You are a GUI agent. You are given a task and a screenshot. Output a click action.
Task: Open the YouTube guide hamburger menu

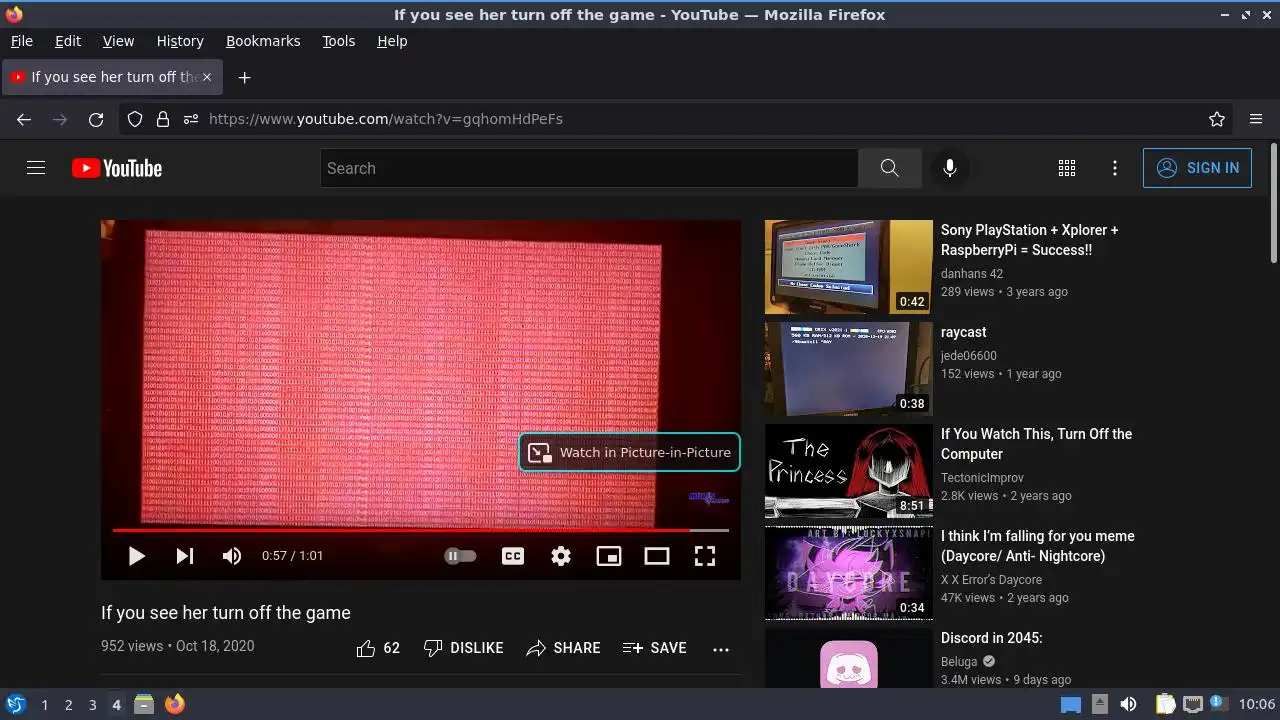pyautogui.click(x=36, y=168)
